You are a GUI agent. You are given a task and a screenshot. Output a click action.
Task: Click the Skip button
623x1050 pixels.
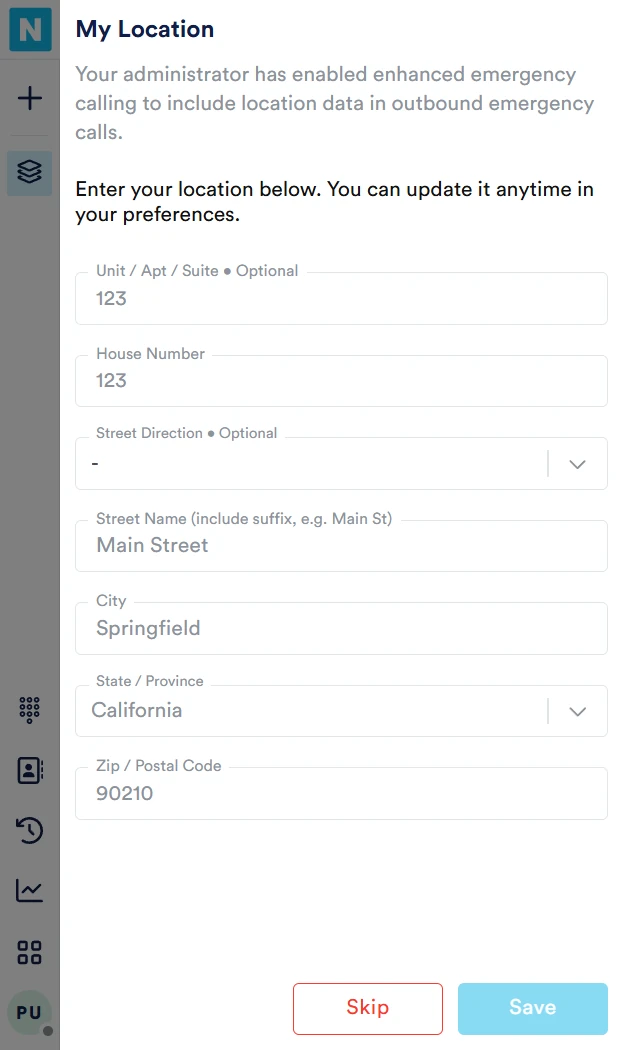click(367, 1008)
